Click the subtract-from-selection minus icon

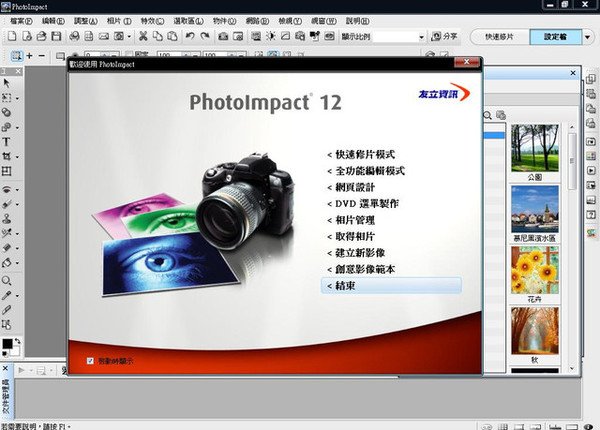42,56
